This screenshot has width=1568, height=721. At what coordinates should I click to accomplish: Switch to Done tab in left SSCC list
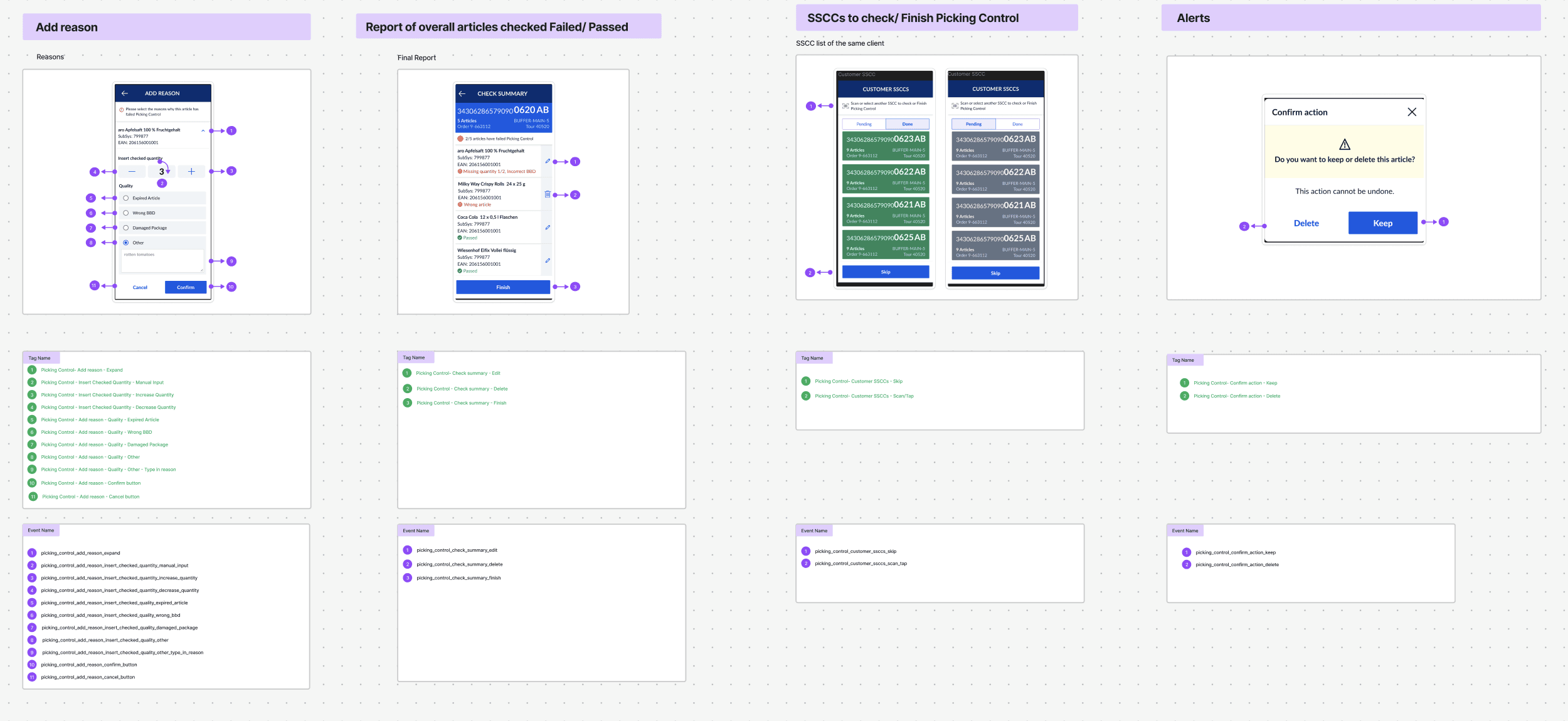click(x=907, y=124)
